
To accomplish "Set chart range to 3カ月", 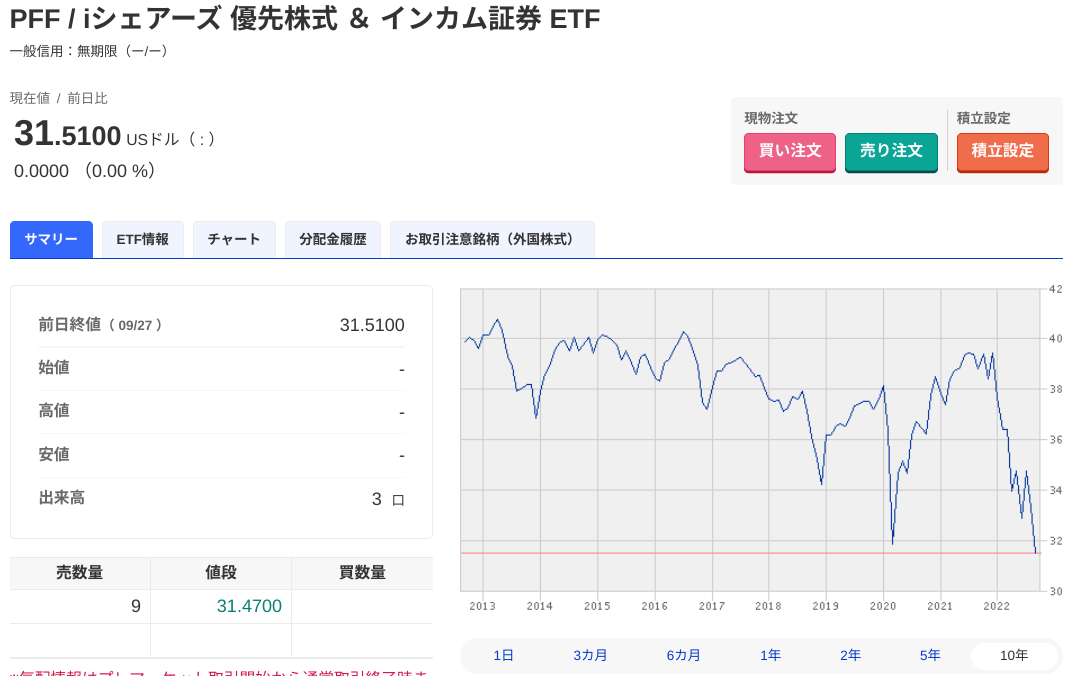I will 589,656.
